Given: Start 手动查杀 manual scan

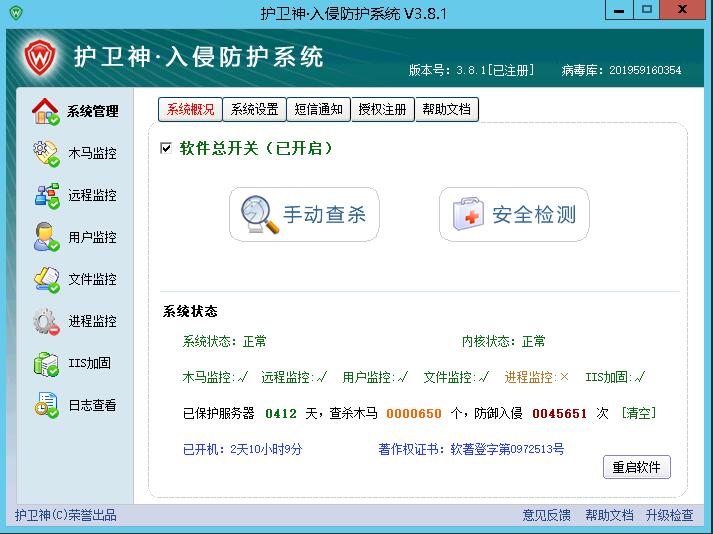Looking at the screenshot, I should coord(304,214).
